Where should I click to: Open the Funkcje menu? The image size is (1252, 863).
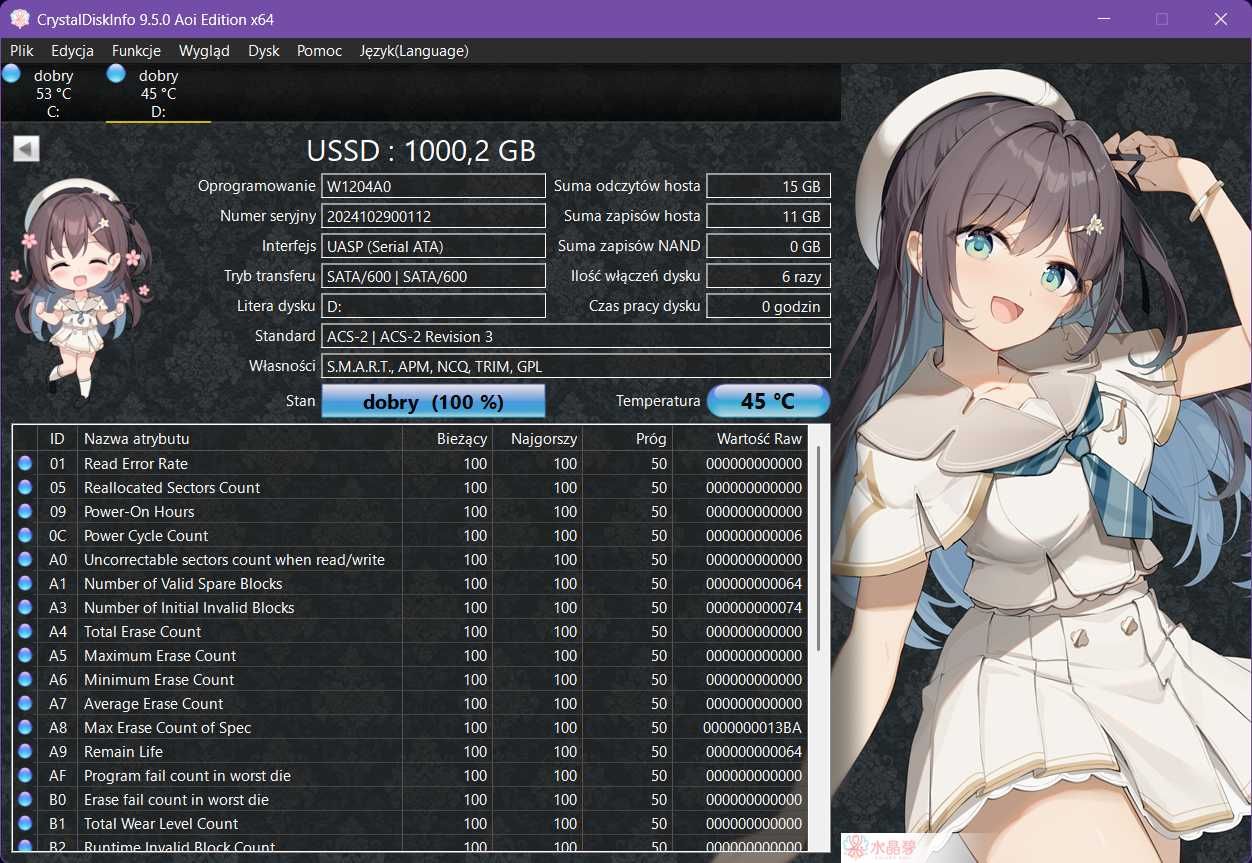136,50
